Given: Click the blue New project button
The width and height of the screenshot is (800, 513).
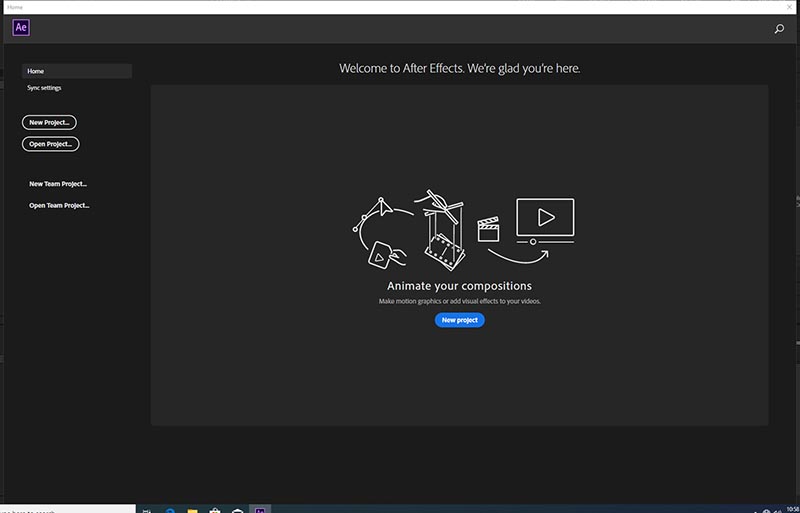Looking at the screenshot, I should coord(460,320).
